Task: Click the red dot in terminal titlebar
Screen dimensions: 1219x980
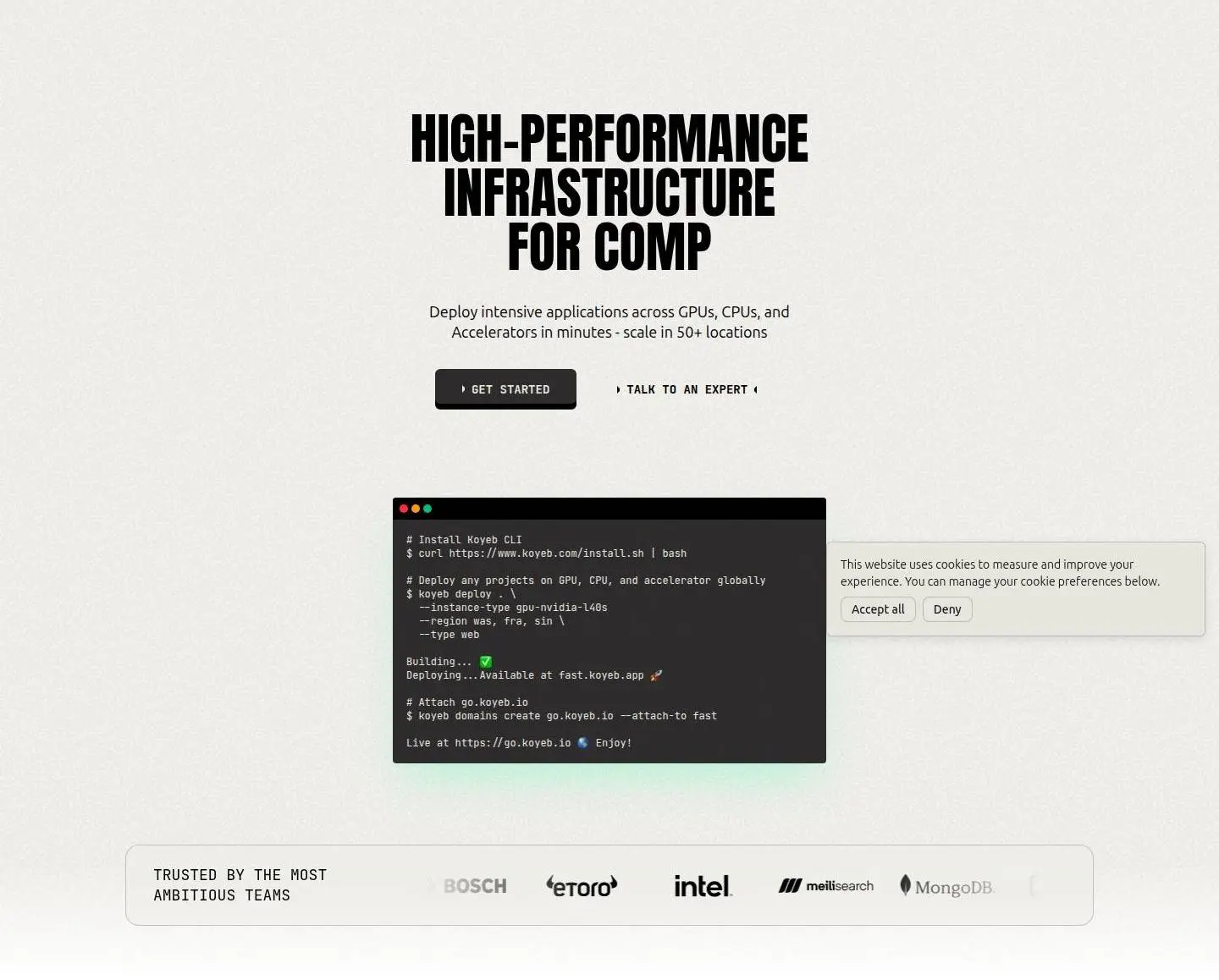Action: click(x=404, y=509)
